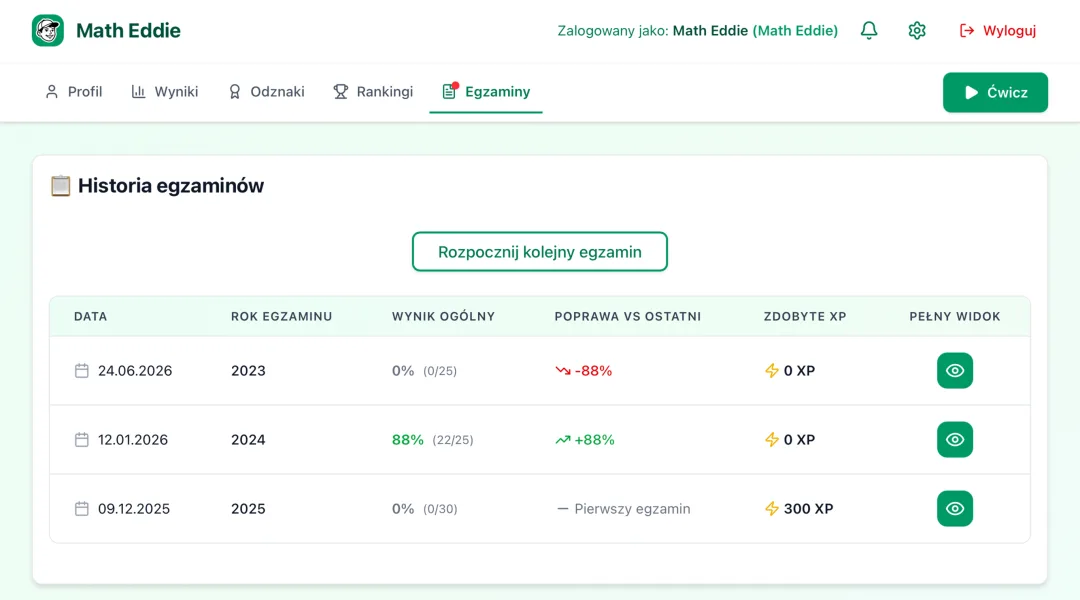Switch to the Rankingi tab
1080x600 pixels.
coord(373,92)
